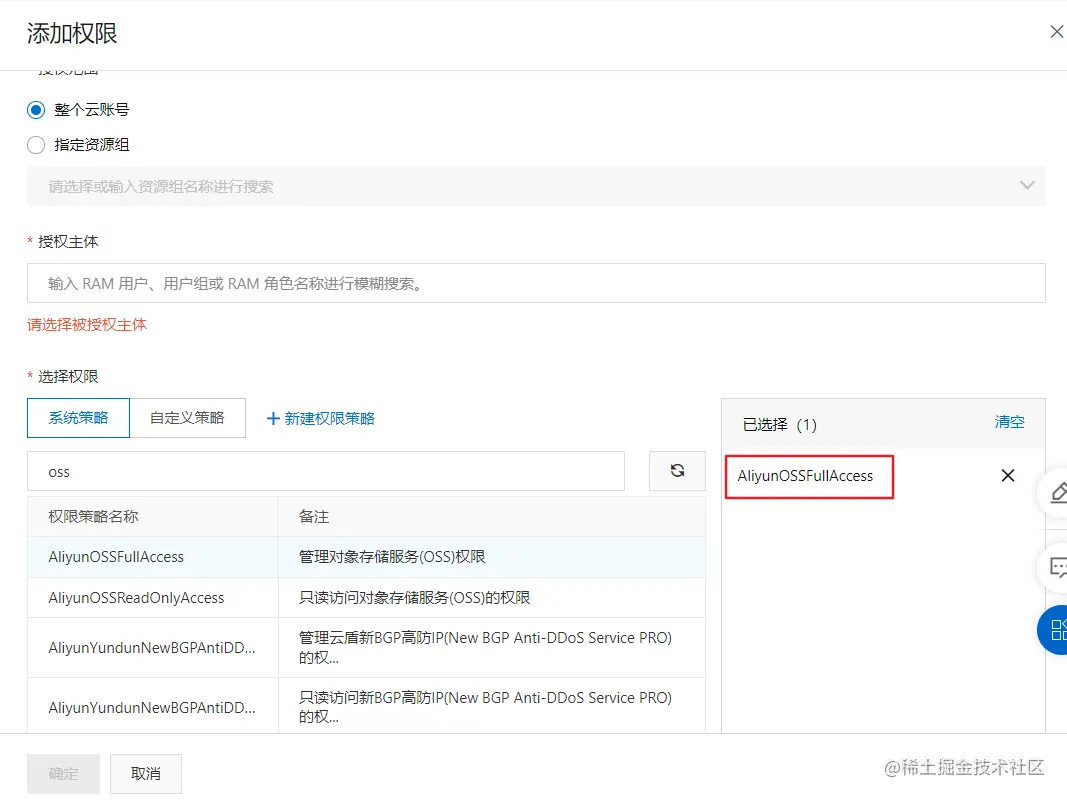Click the 确定 button
Image resolution: width=1067 pixels, height=800 pixels.
tap(63, 773)
